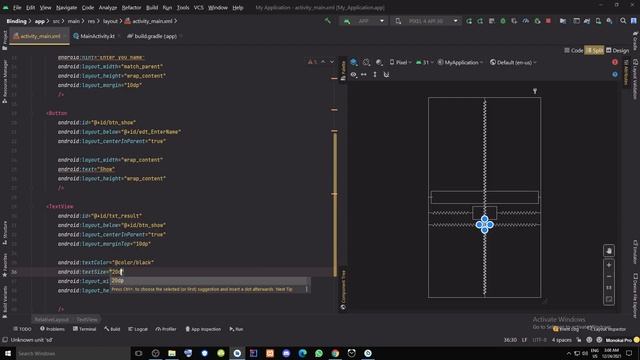The width and height of the screenshot is (640, 360).
Task: Open the Default (en-us) locale dropdown
Action: [x=513, y=62]
